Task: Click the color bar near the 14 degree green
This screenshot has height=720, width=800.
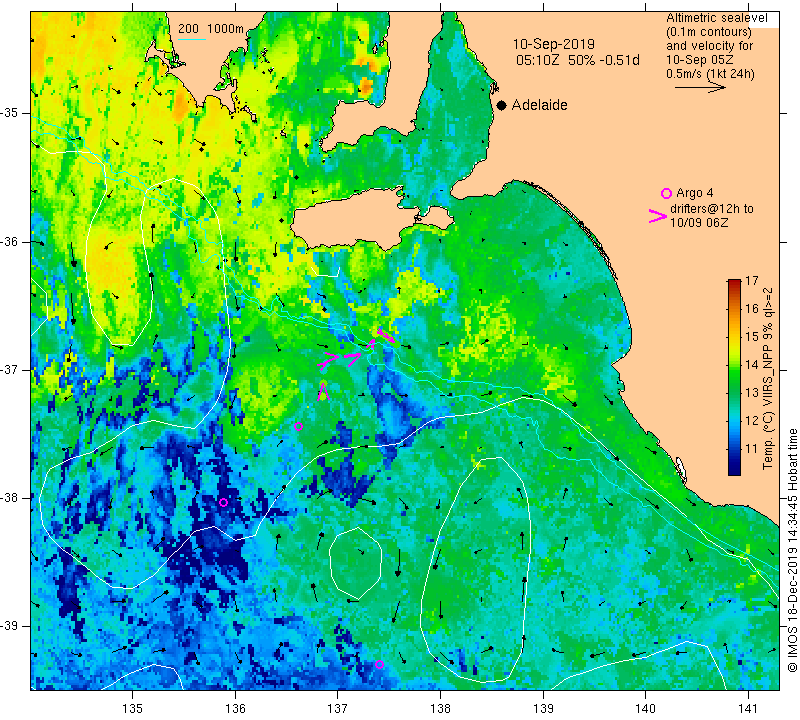Action: point(734,364)
